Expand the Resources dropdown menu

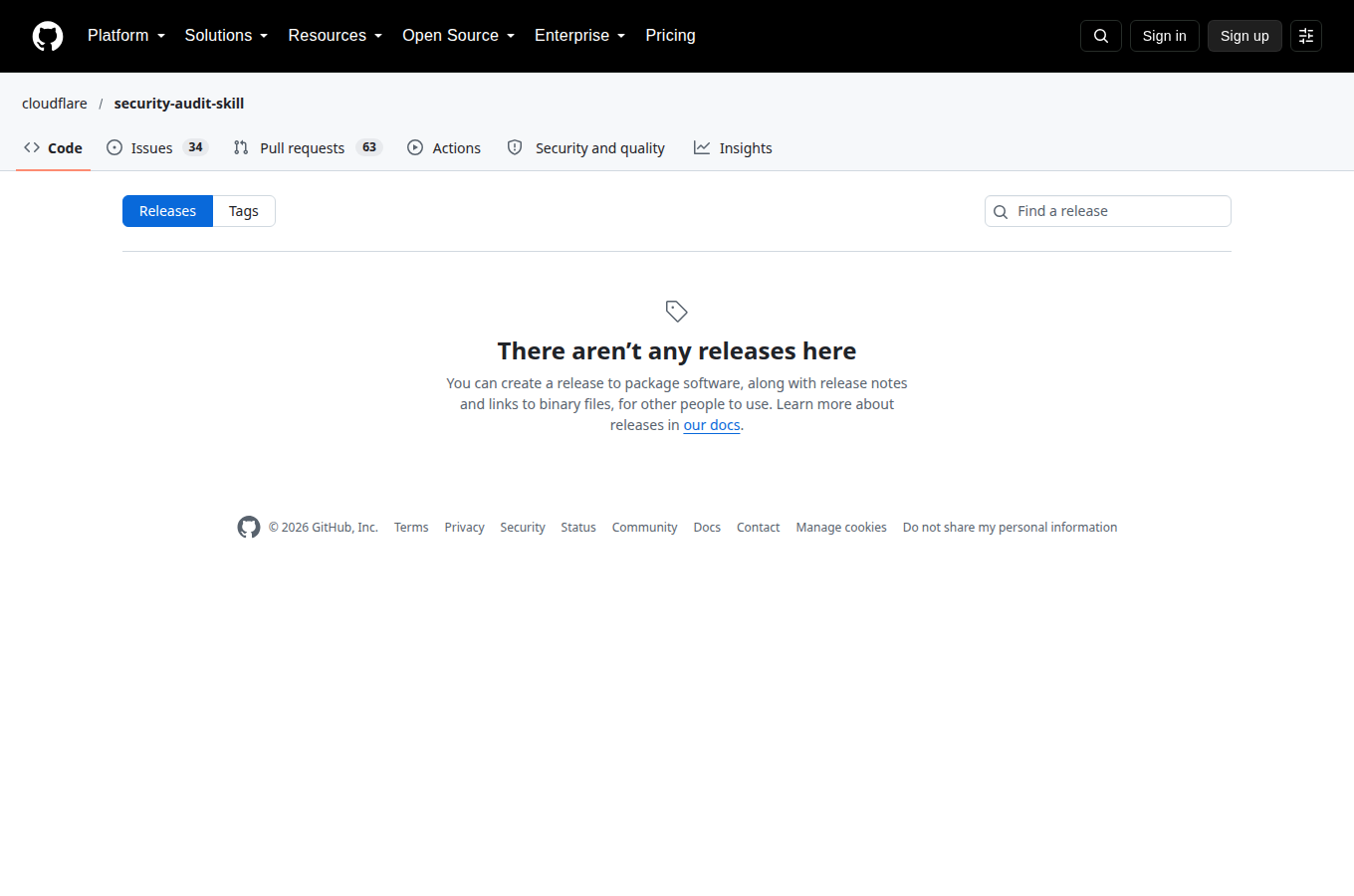click(336, 36)
